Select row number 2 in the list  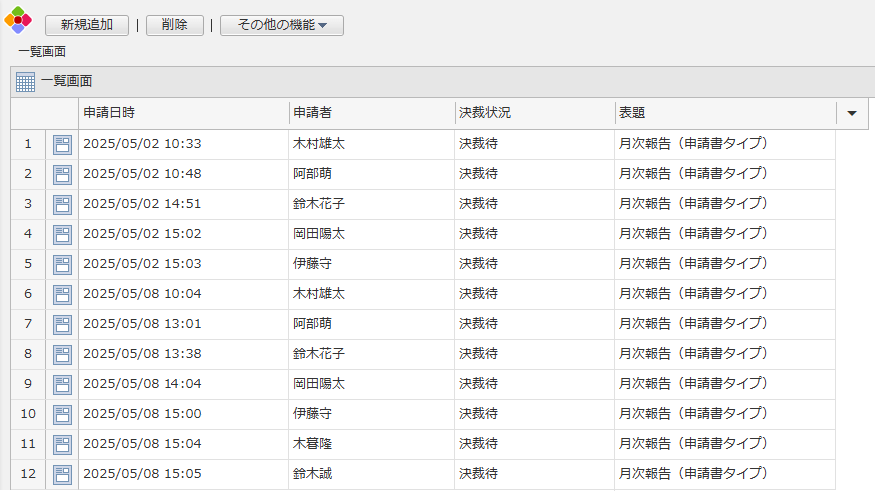(x=28, y=174)
